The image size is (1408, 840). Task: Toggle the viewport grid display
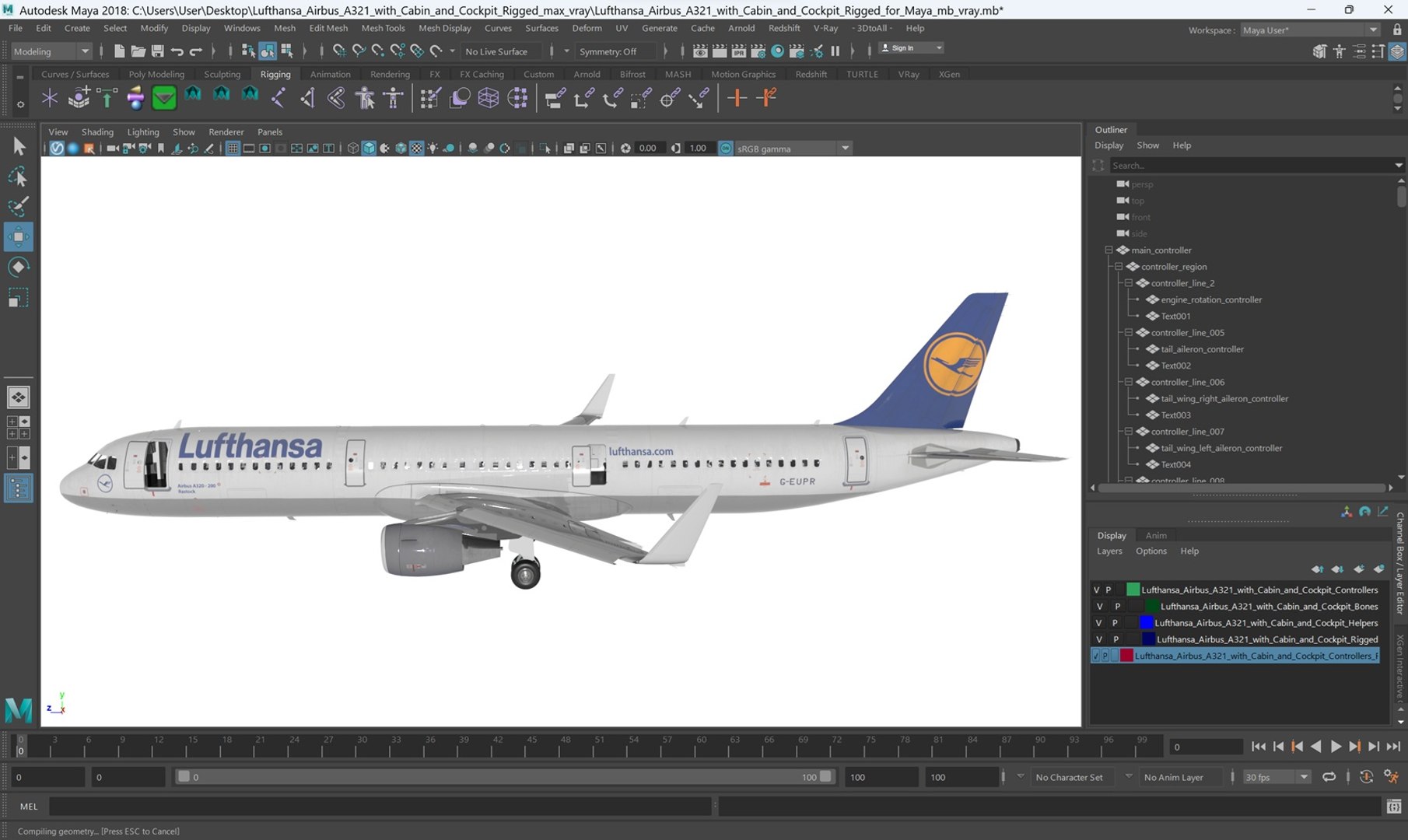(x=232, y=148)
